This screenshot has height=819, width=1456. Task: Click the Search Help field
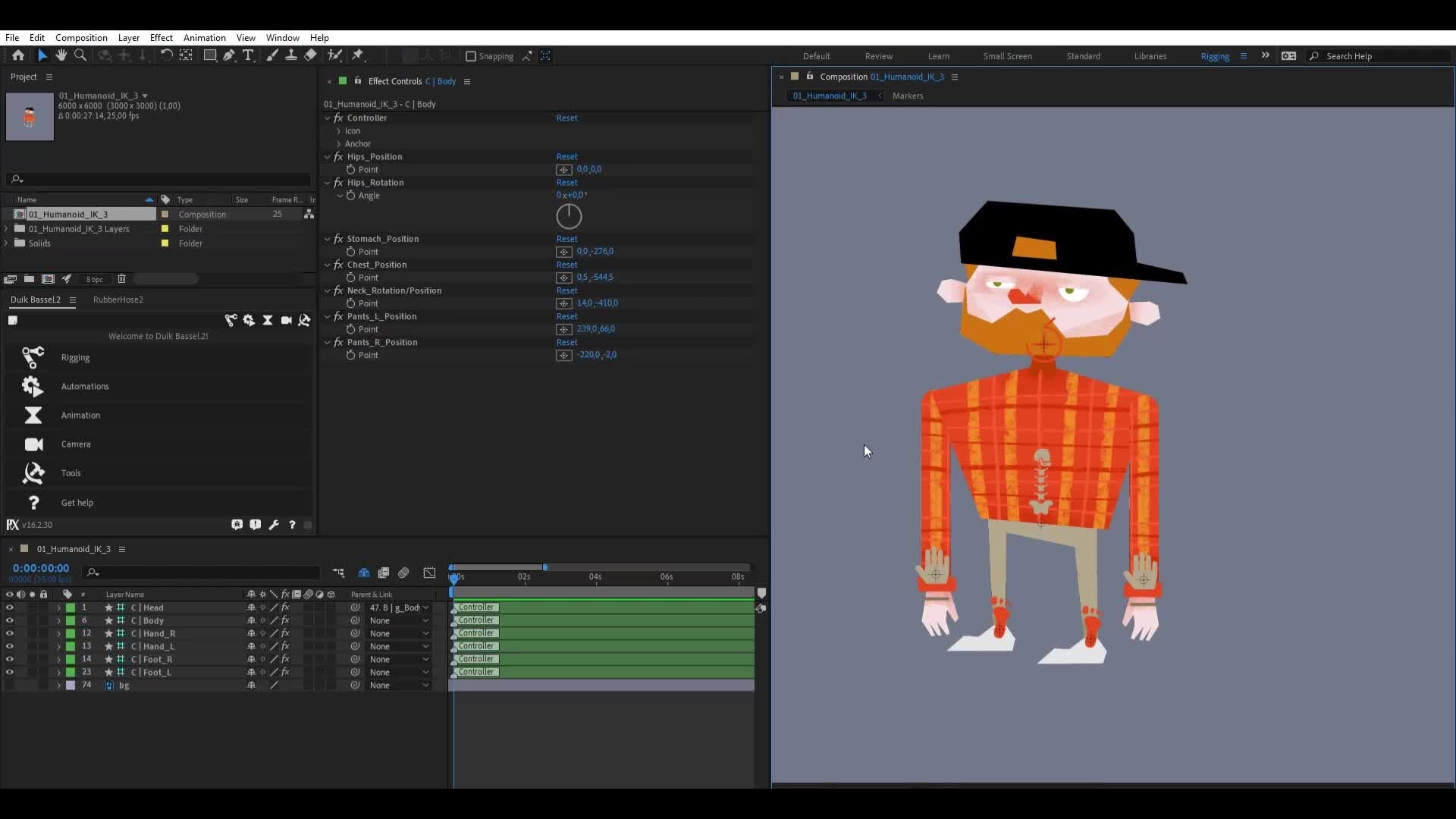1357,56
